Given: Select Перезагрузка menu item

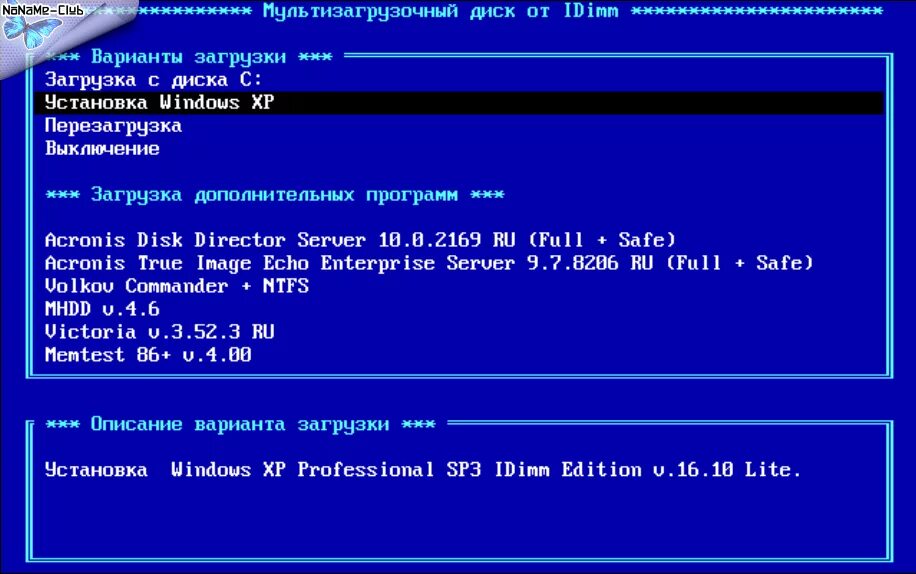Looking at the screenshot, I should pyautogui.click(x=113, y=126).
